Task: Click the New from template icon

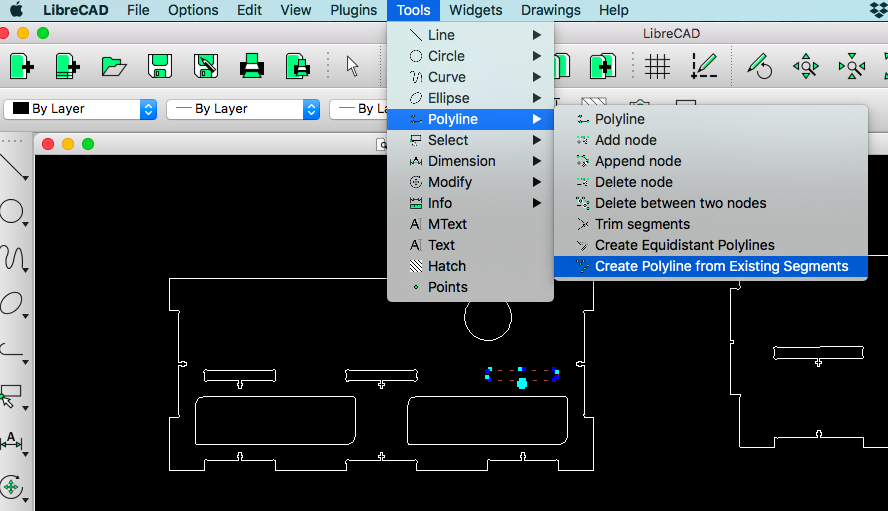Action: (x=67, y=66)
